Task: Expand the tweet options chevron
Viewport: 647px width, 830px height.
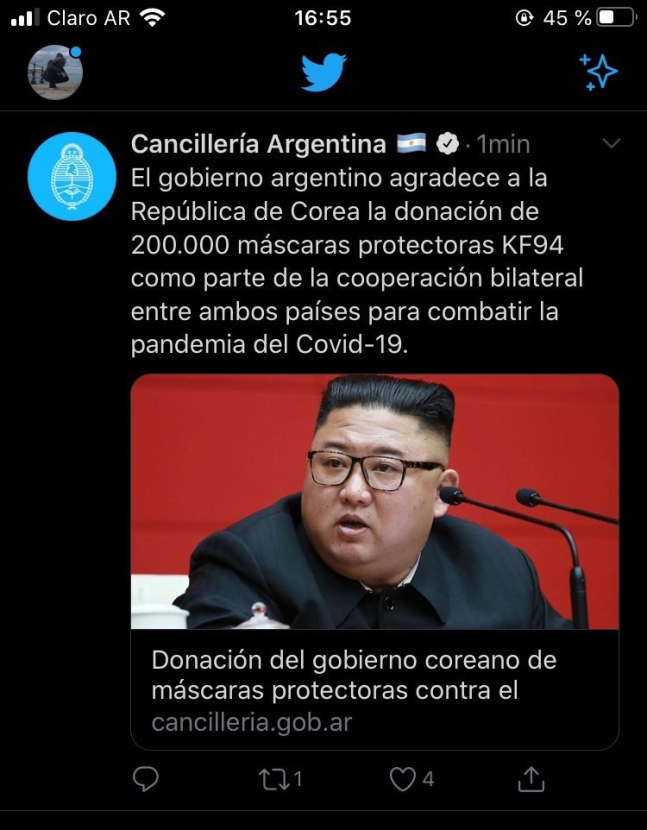Action: [612, 143]
